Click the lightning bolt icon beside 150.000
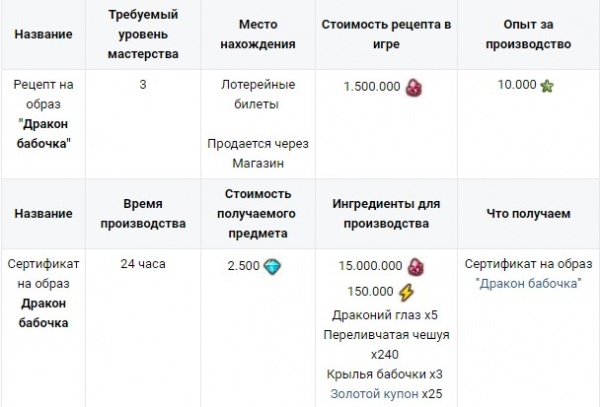Screen dimensions: 600x407 406,292
